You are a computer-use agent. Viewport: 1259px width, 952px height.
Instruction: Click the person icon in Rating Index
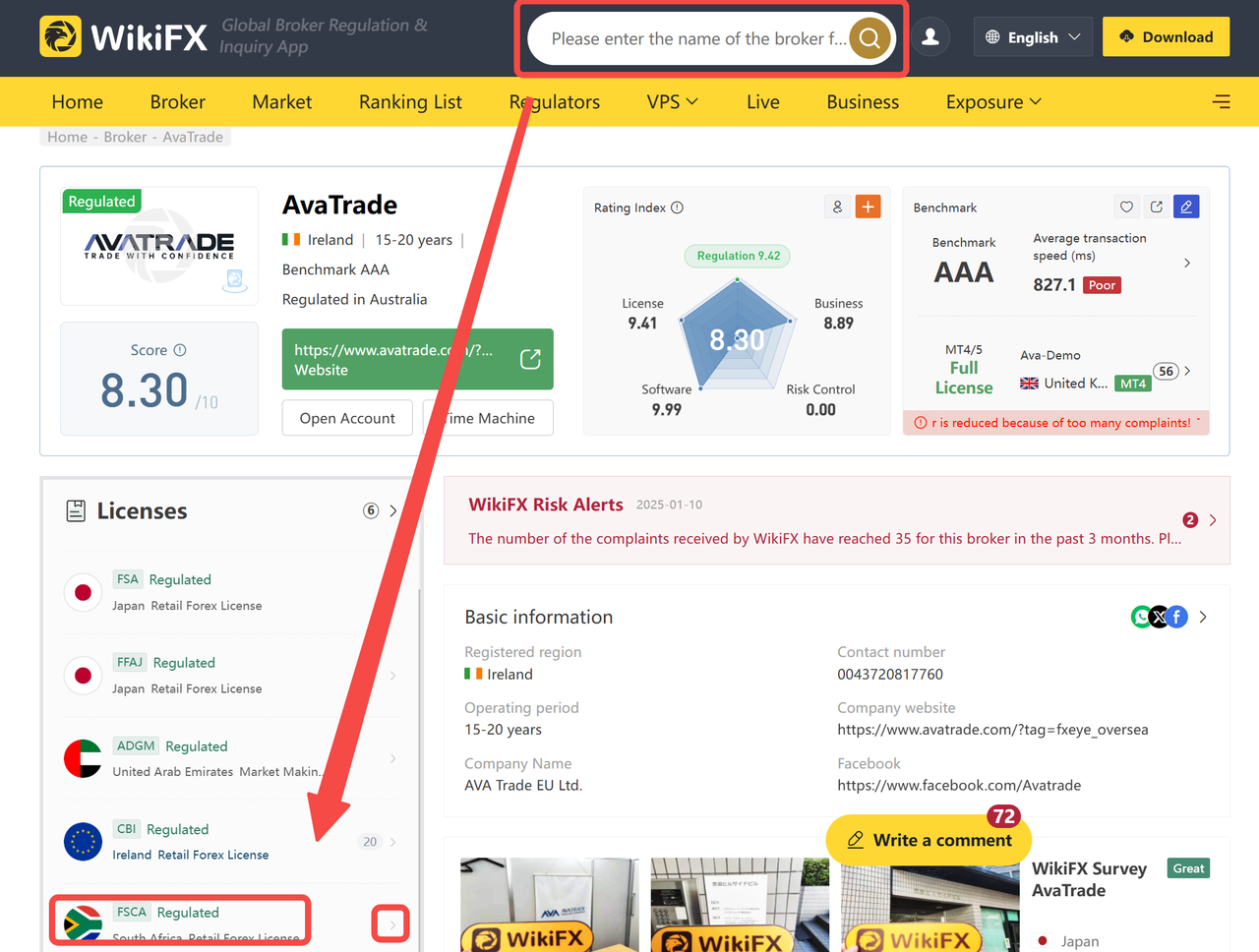(837, 207)
